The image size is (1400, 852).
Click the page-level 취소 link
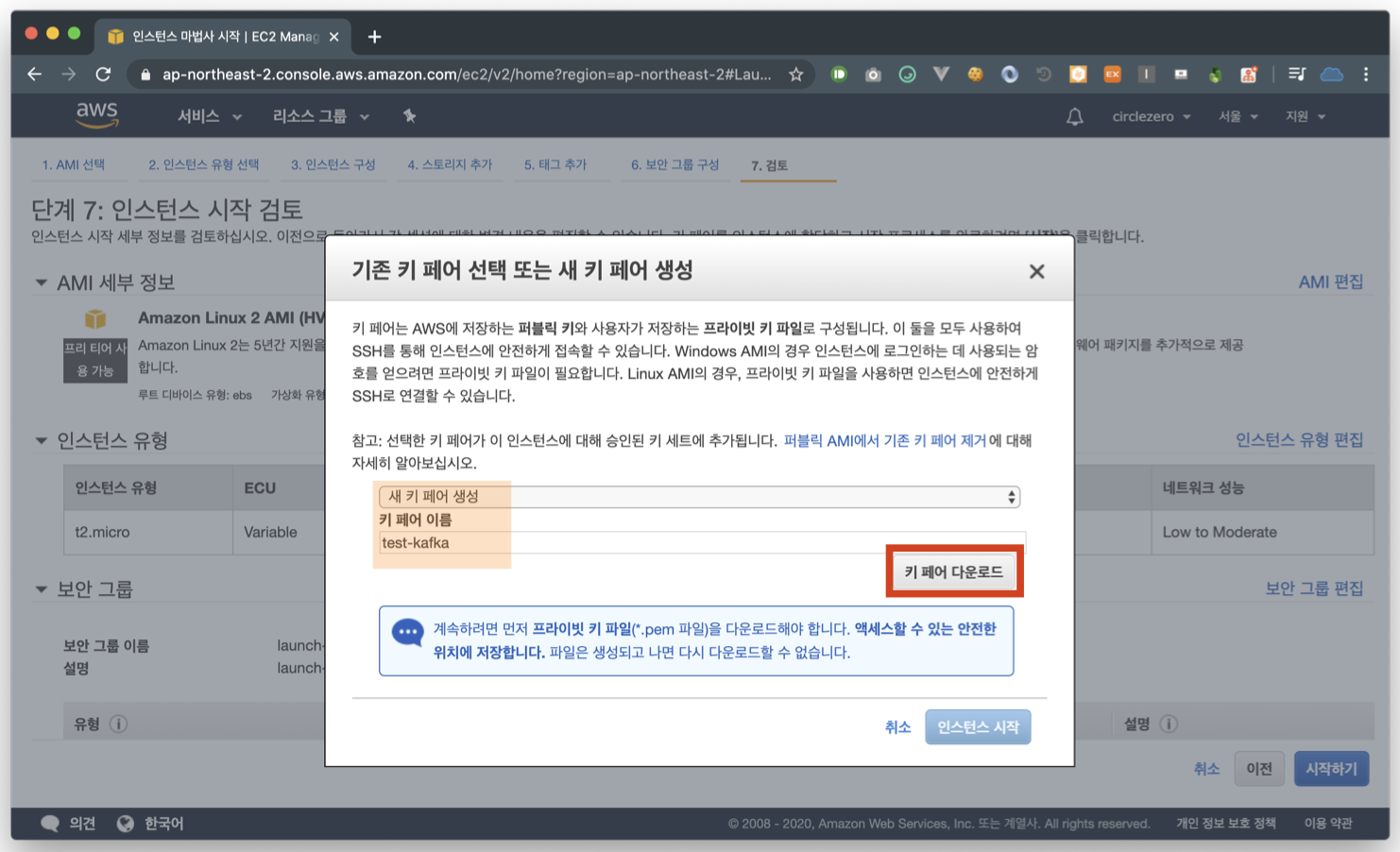tap(1206, 769)
